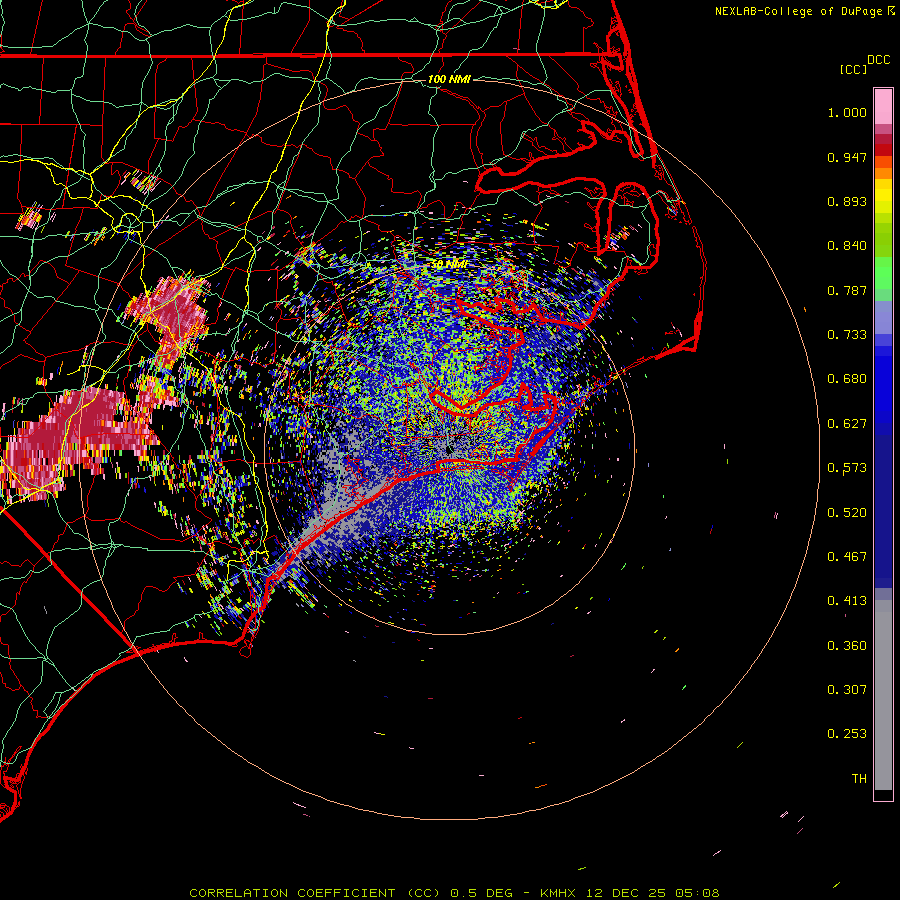Click the [CC] unit label
The image size is (900, 900).
(853, 69)
